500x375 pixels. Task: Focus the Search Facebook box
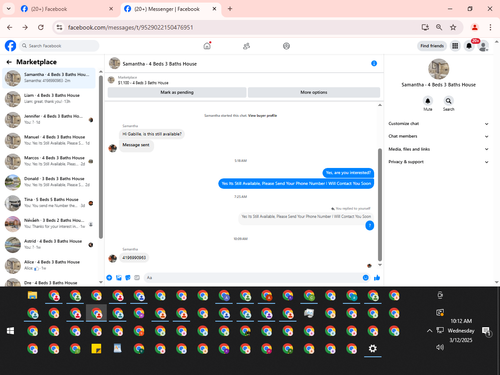59,46
